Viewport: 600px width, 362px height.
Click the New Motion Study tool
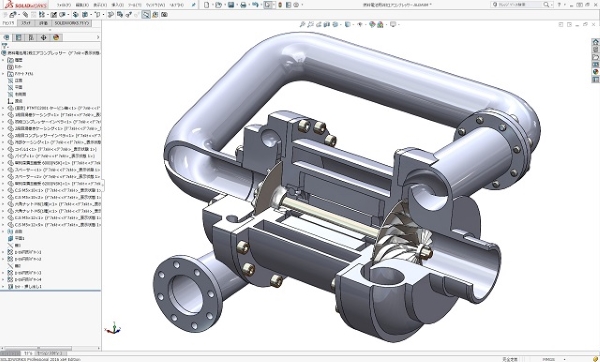click(110, 15)
